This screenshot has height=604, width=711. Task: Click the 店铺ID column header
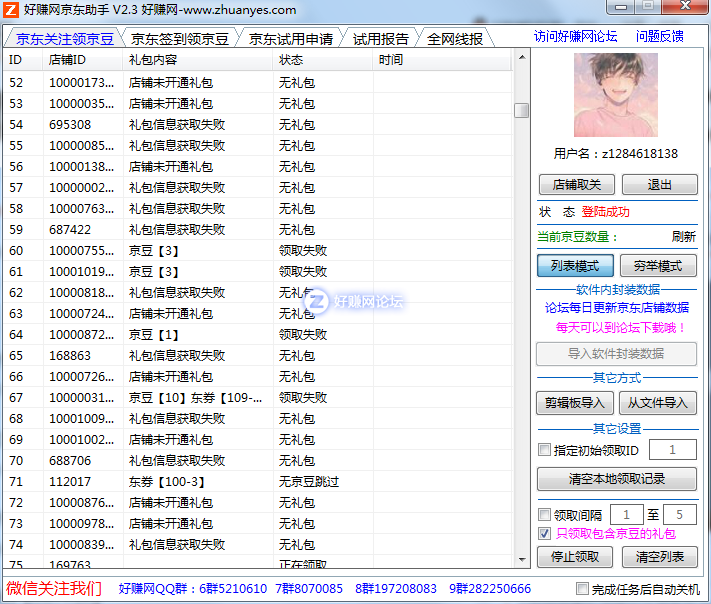point(83,59)
